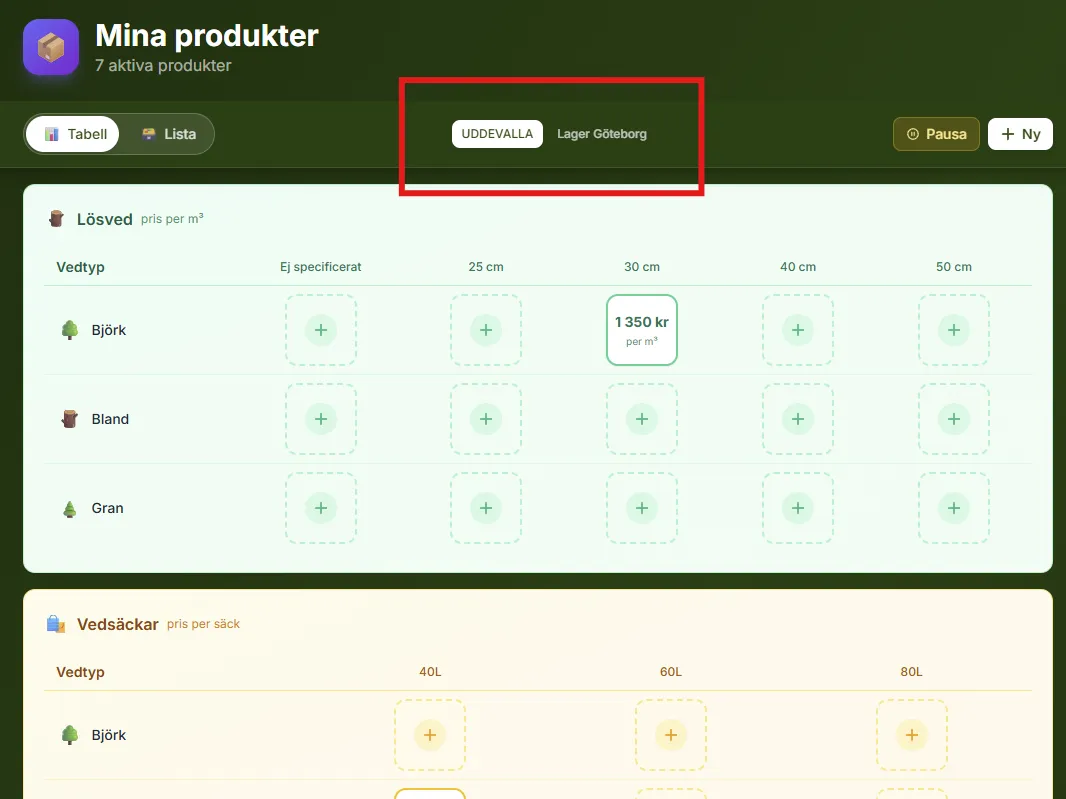
Task: Click the Mina produkter page title
Action: 207,35
